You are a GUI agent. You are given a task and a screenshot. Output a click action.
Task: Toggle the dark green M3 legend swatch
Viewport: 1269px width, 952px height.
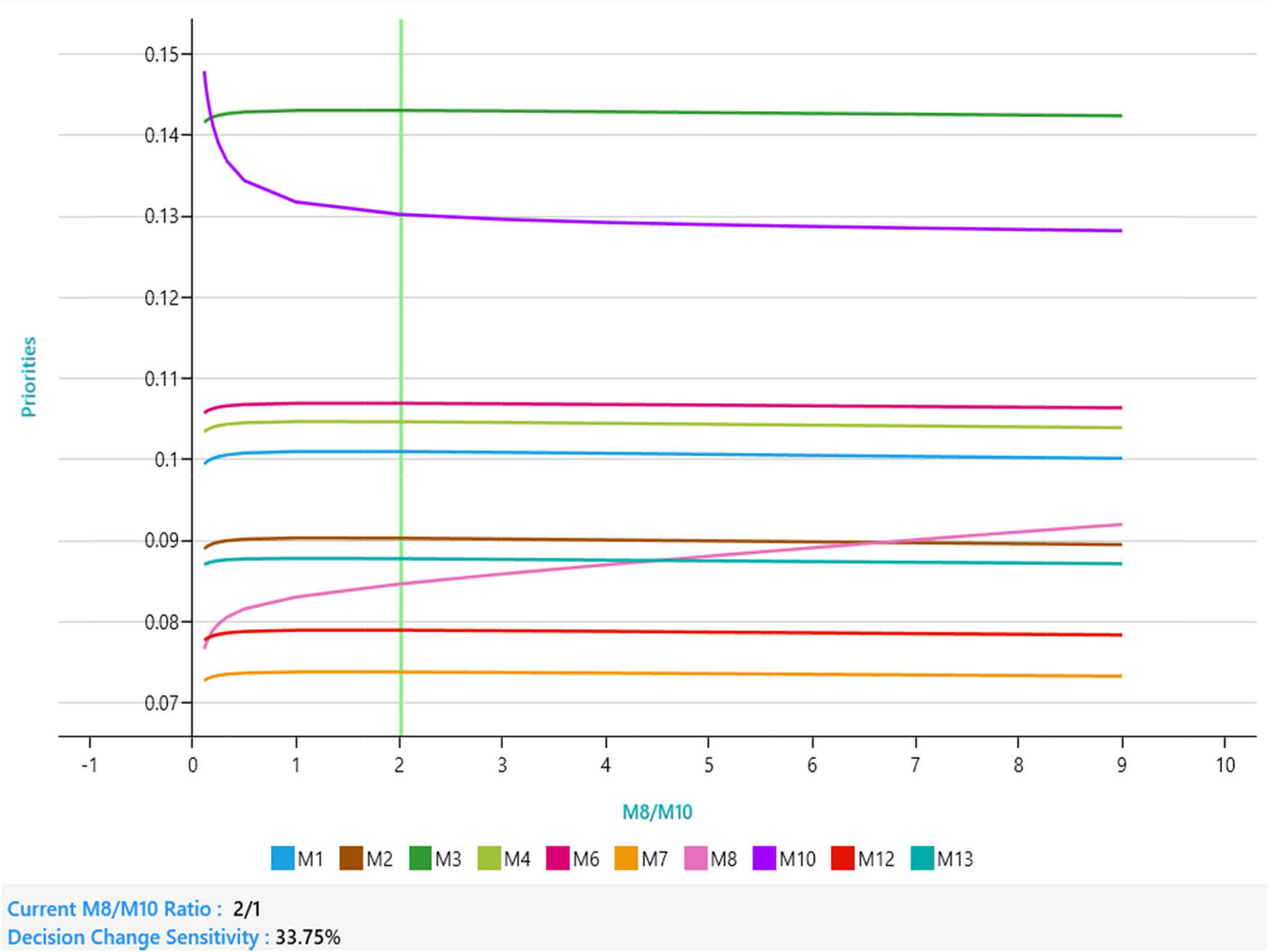[x=421, y=858]
